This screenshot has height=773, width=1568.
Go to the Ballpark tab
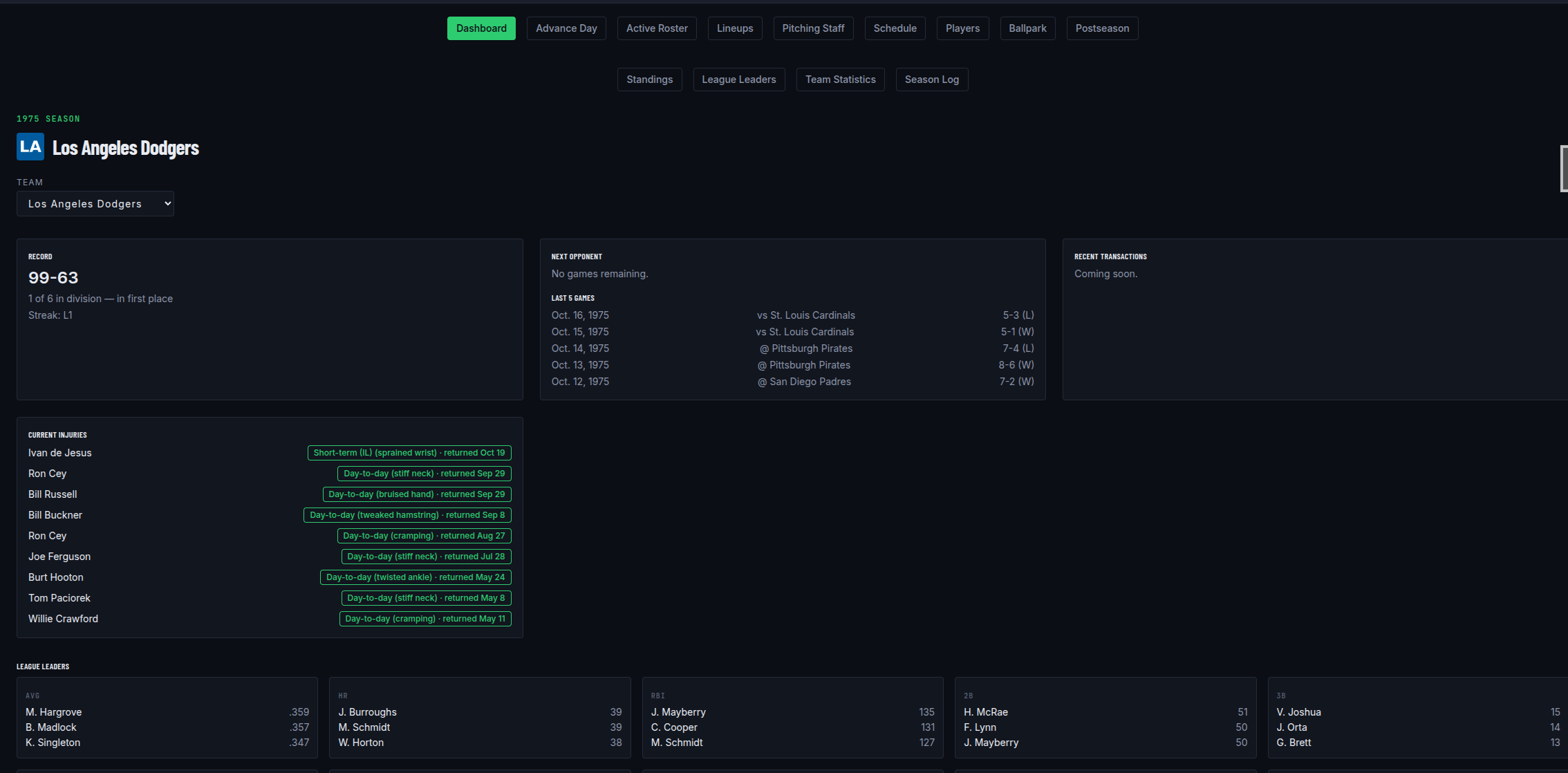[x=1027, y=28]
